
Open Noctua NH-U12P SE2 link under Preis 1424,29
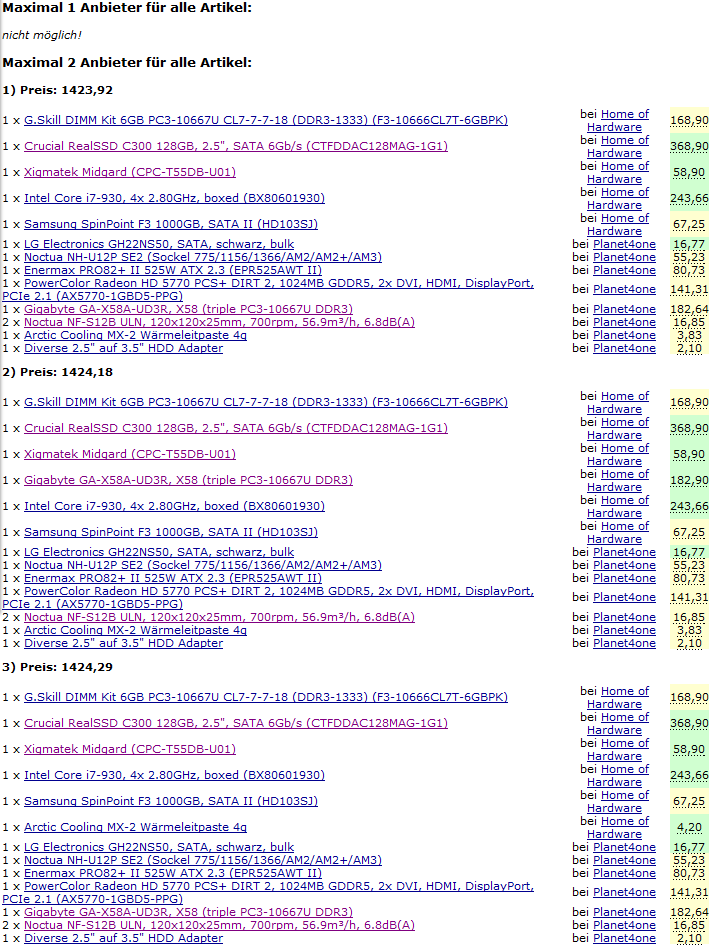click(203, 860)
